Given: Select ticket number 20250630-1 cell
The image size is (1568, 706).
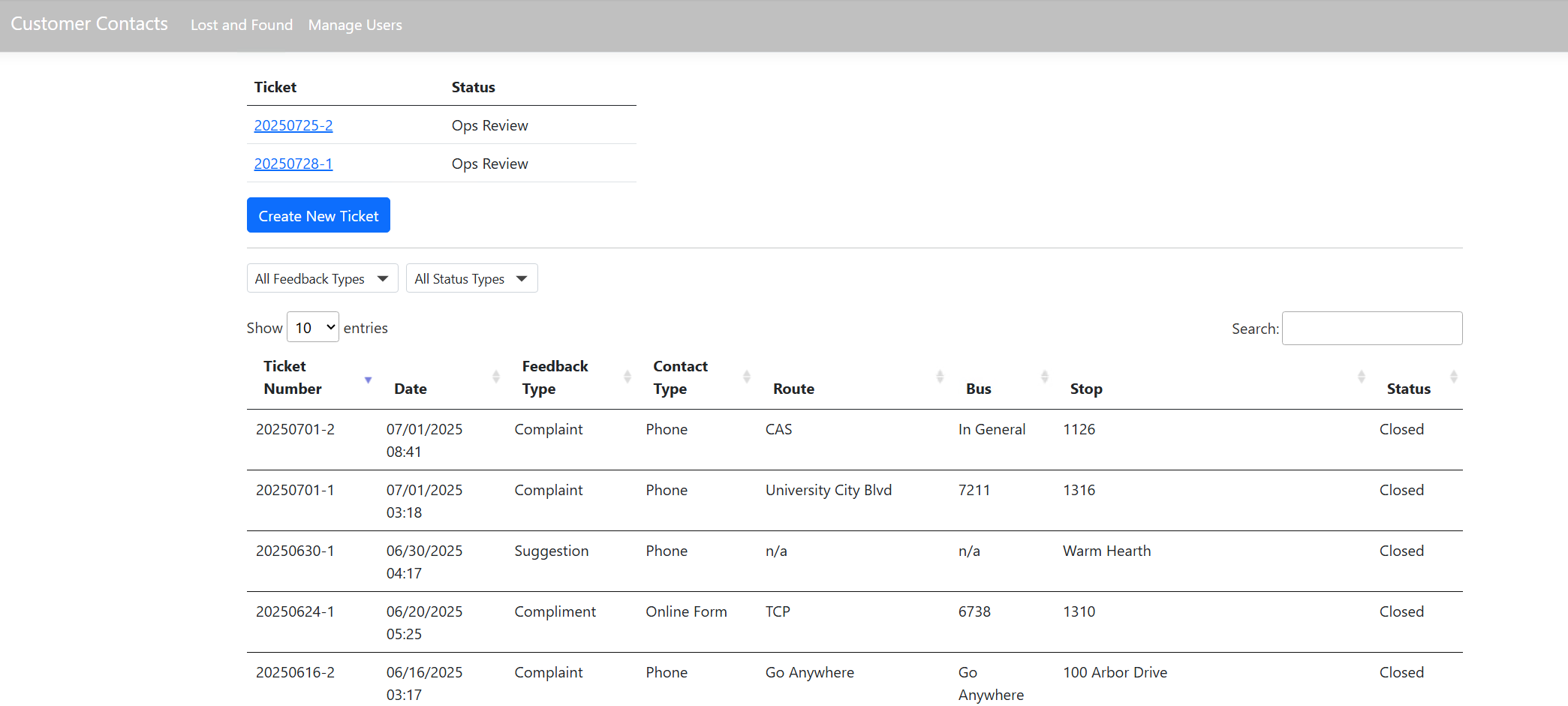Looking at the screenshot, I should [x=296, y=551].
